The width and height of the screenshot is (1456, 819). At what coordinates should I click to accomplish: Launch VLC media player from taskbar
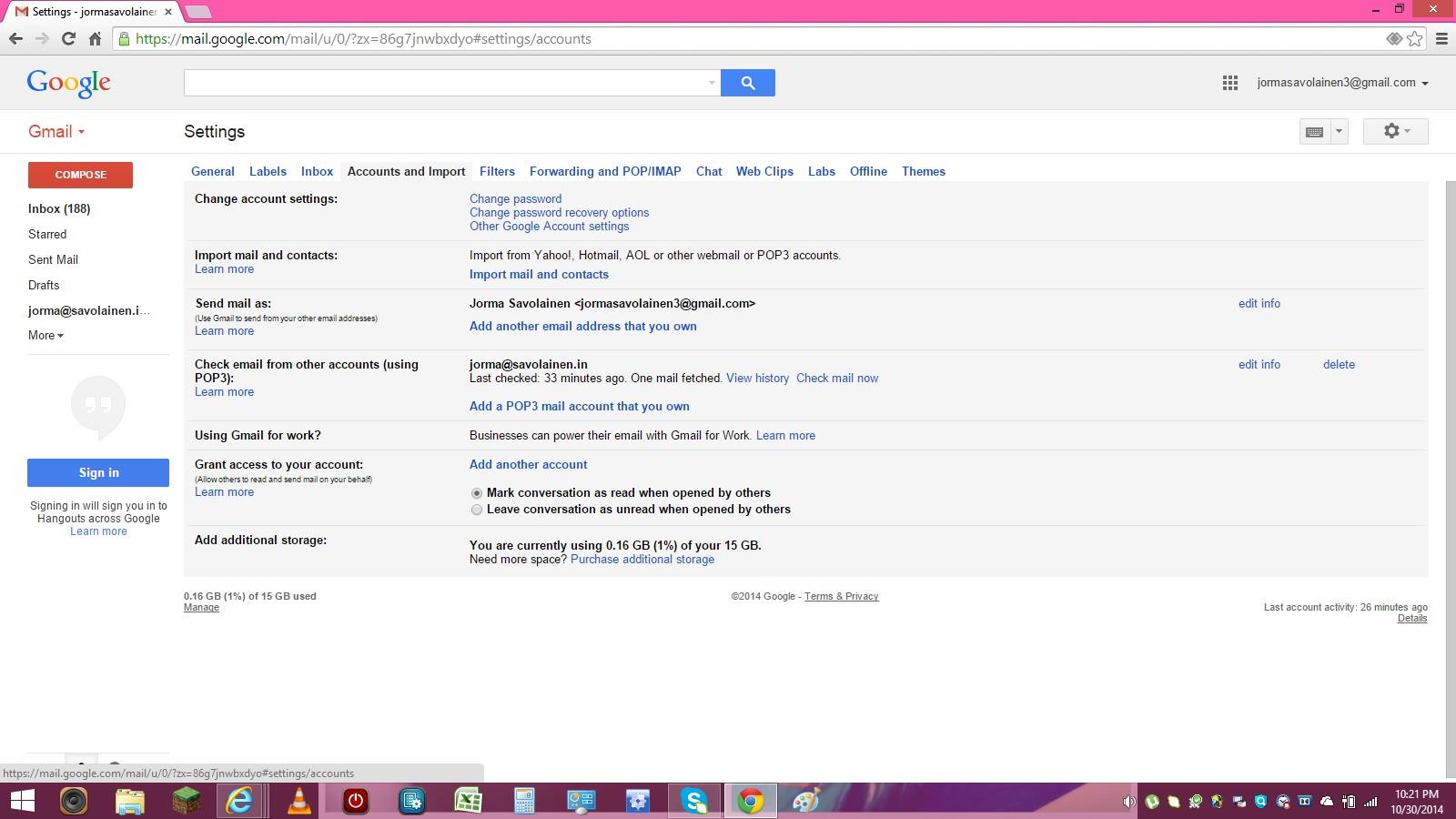click(x=298, y=801)
